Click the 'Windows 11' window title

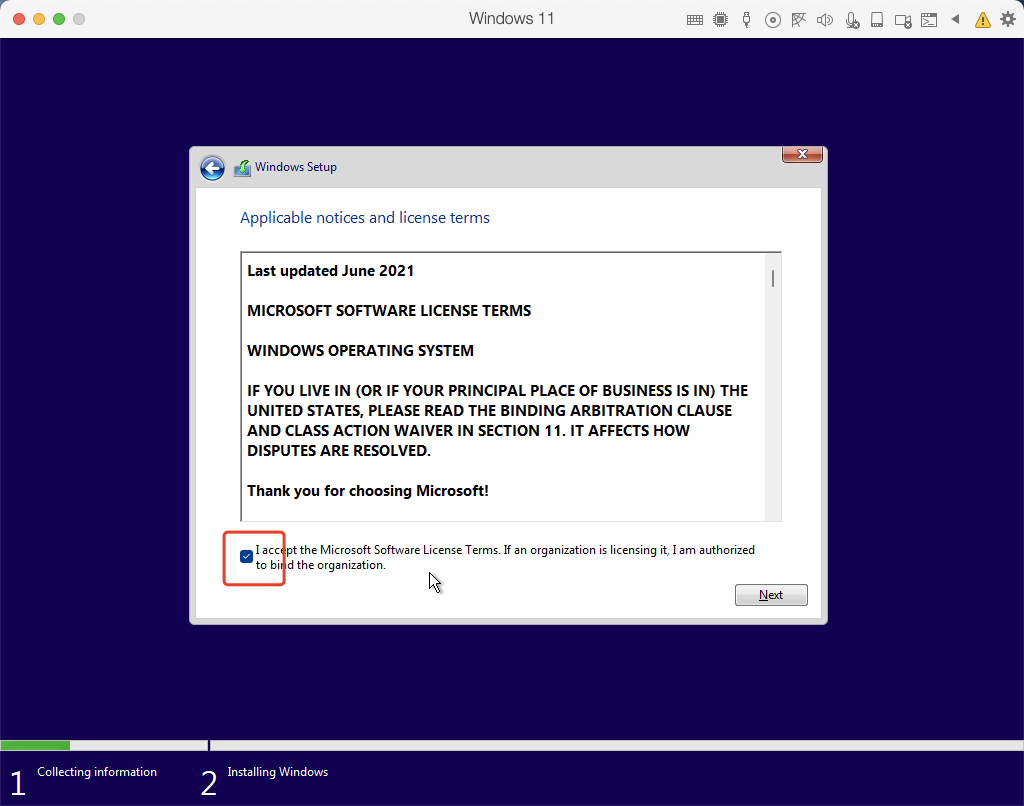pos(511,18)
